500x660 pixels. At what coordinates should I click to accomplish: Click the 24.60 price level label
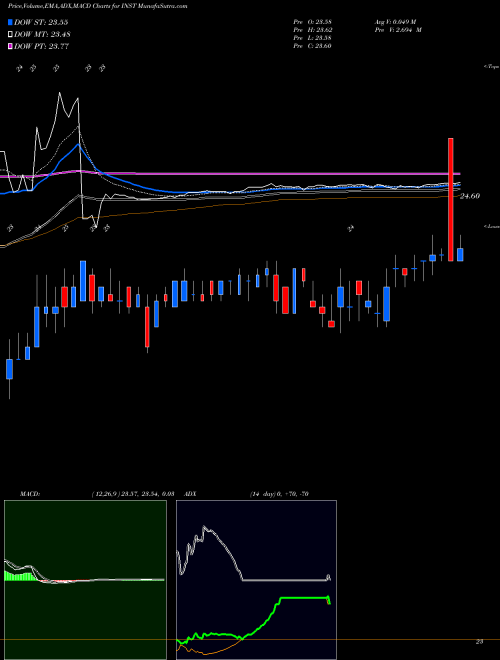tap(470, 196)
